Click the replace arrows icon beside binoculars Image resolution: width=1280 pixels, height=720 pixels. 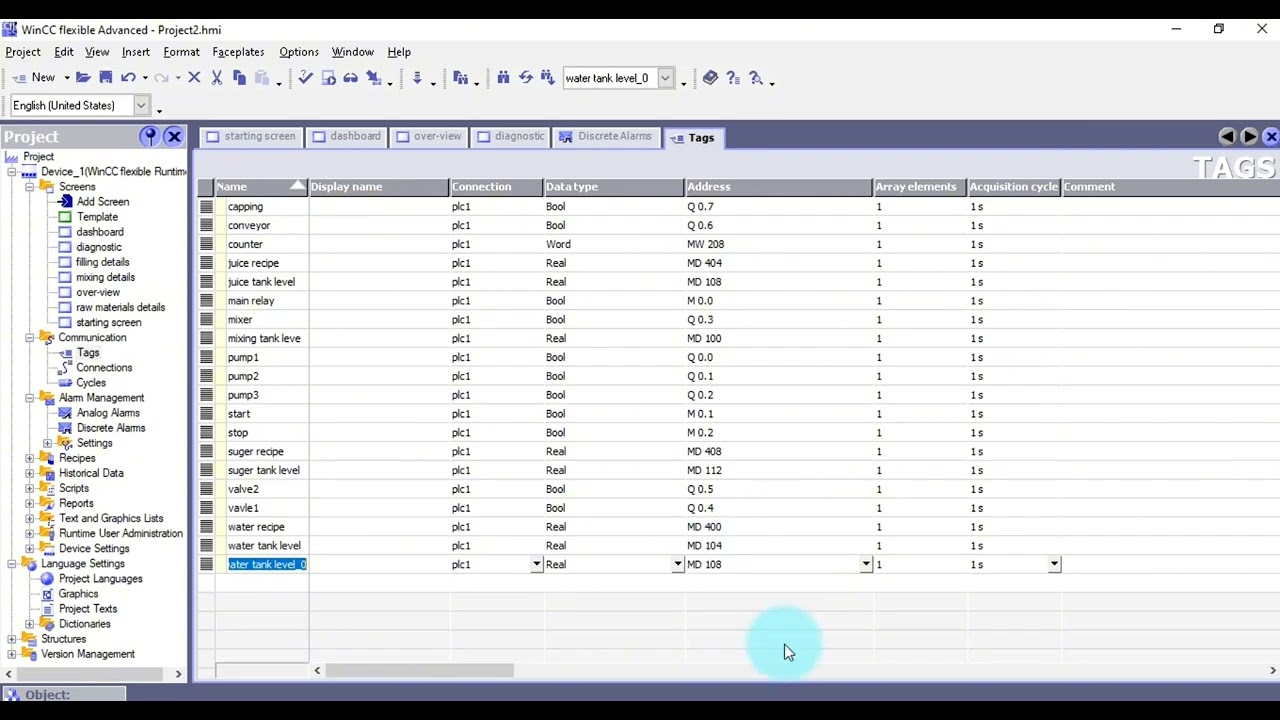(525, 77)
